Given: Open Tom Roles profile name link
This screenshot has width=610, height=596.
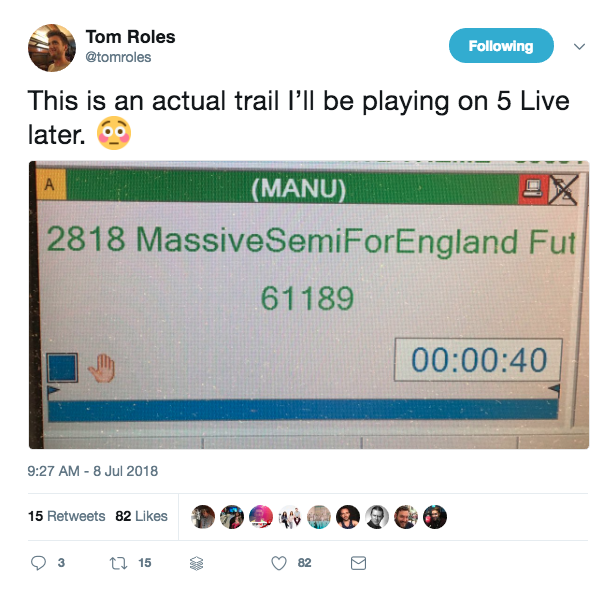Looking at the screenshot, I should [x=130, y=37].
